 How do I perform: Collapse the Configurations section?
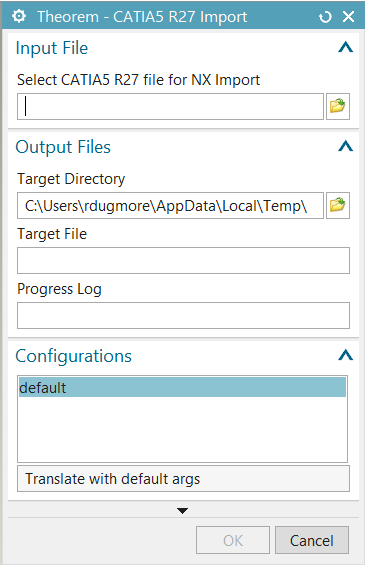coord(346,355)
